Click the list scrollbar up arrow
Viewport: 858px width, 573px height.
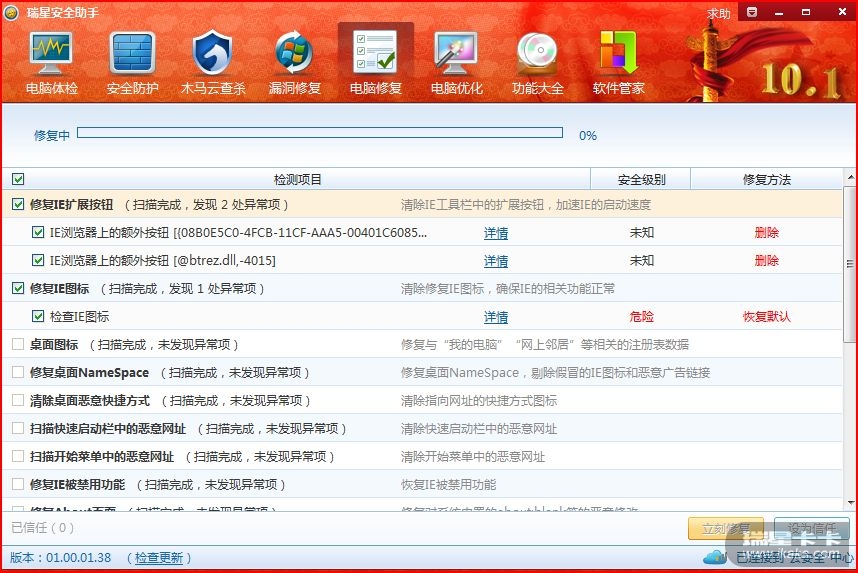pyautogui.click(x=850, y=177)
